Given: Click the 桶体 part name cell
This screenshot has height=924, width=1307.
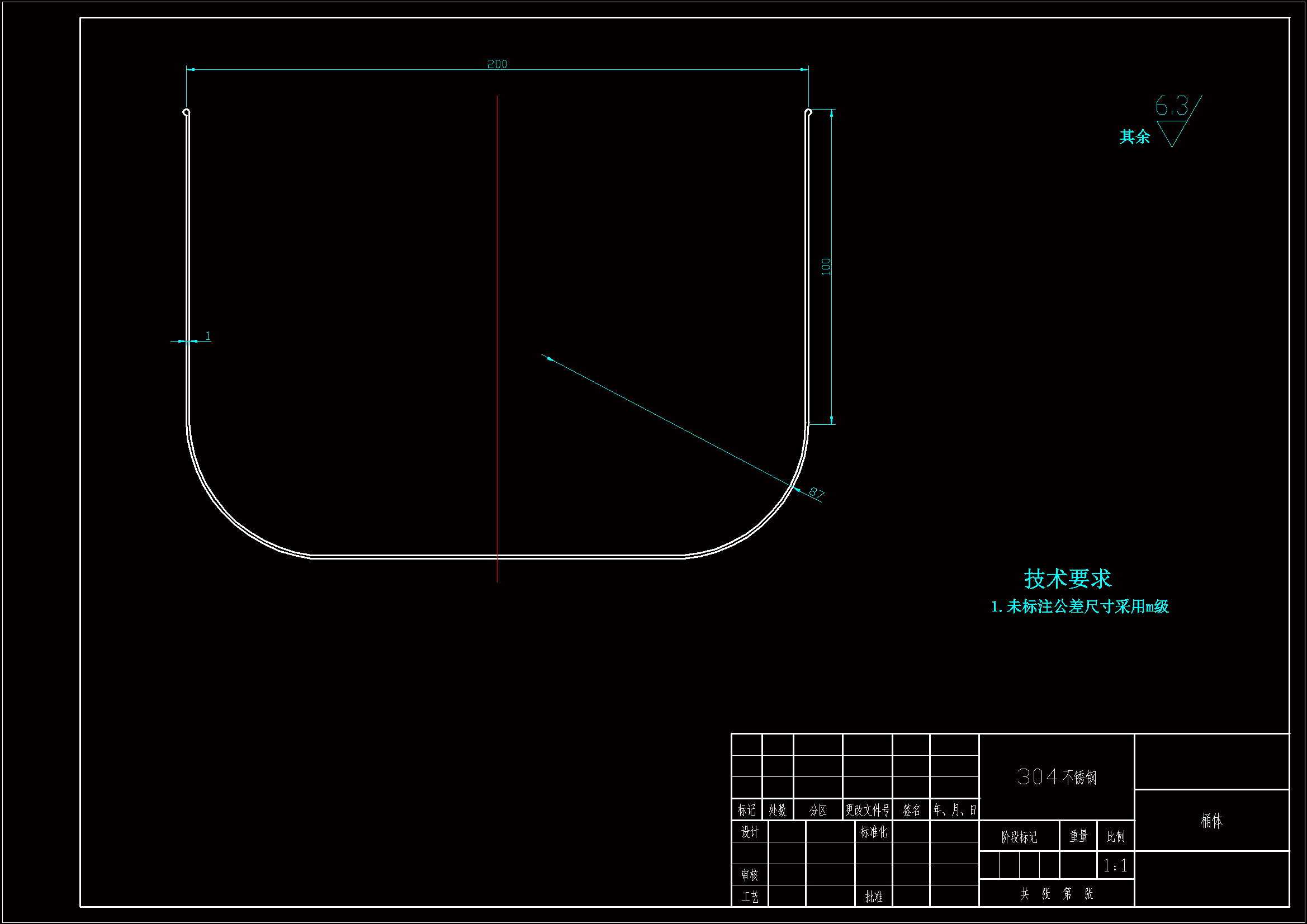Looking at the screenshot, I should (x=1211, y=821).
